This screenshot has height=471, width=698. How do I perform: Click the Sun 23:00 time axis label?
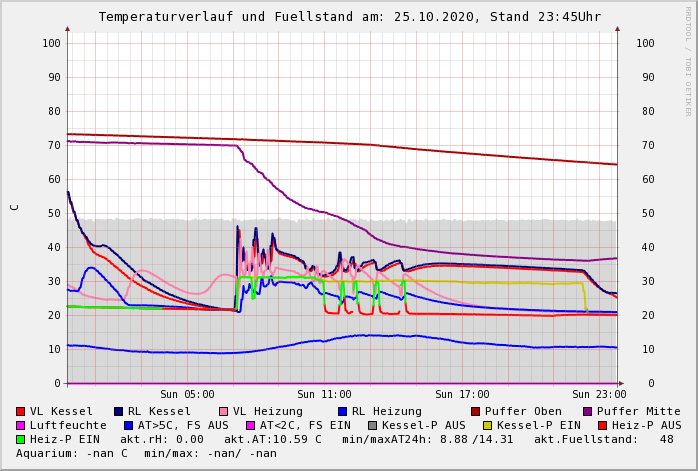(599, 394)
